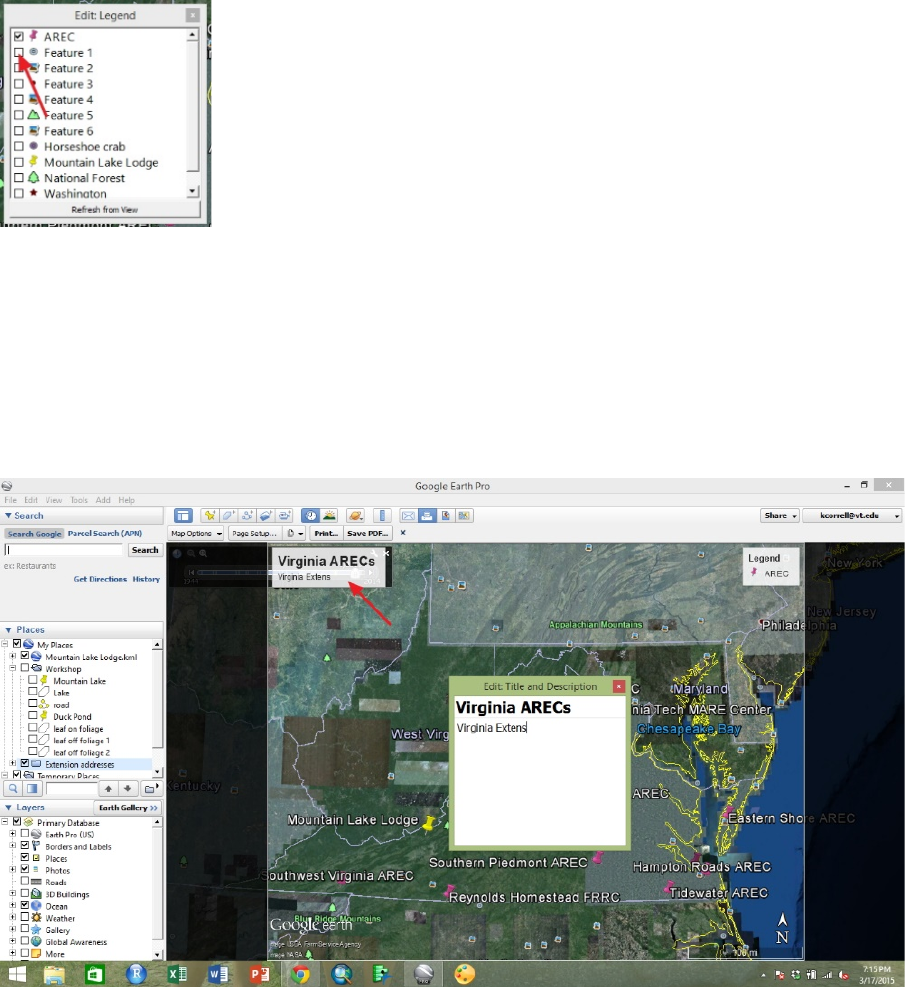Click the Email envelope toolbar icon
This screenshot has height=987, width=905.
coord(408,516)
